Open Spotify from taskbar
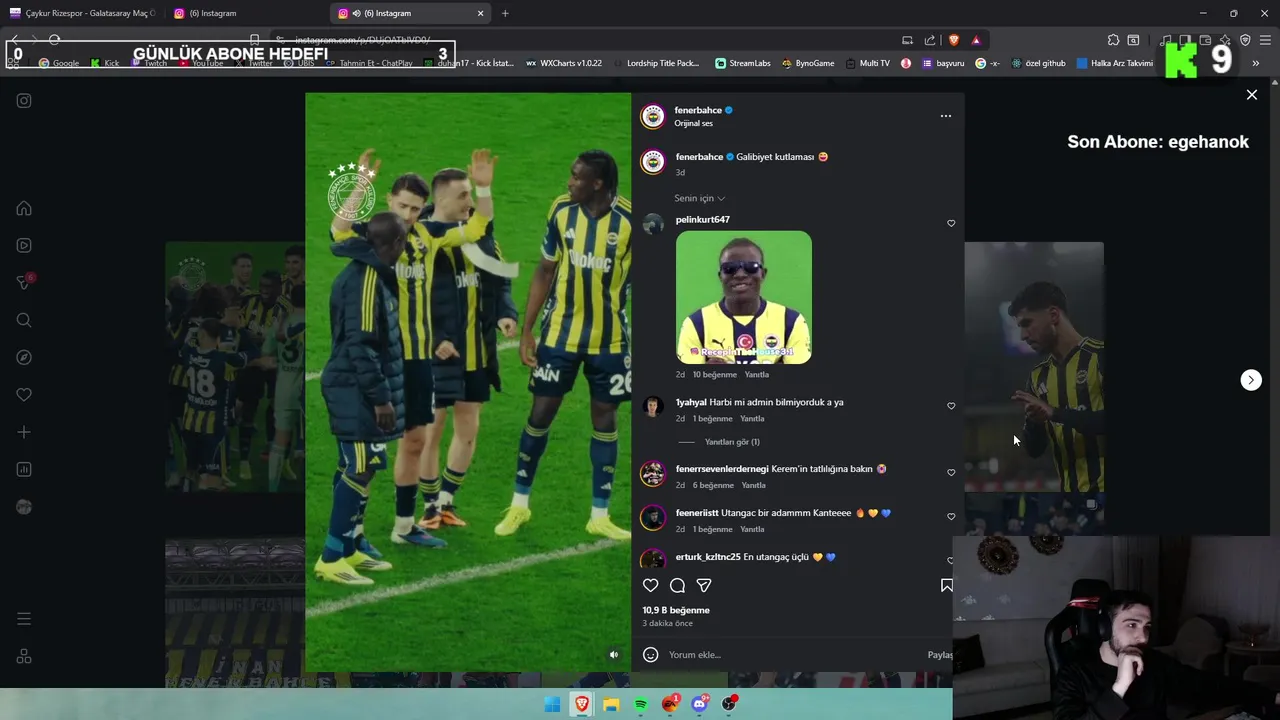This screenshot has height=720, width=1280. coord(641,704)
